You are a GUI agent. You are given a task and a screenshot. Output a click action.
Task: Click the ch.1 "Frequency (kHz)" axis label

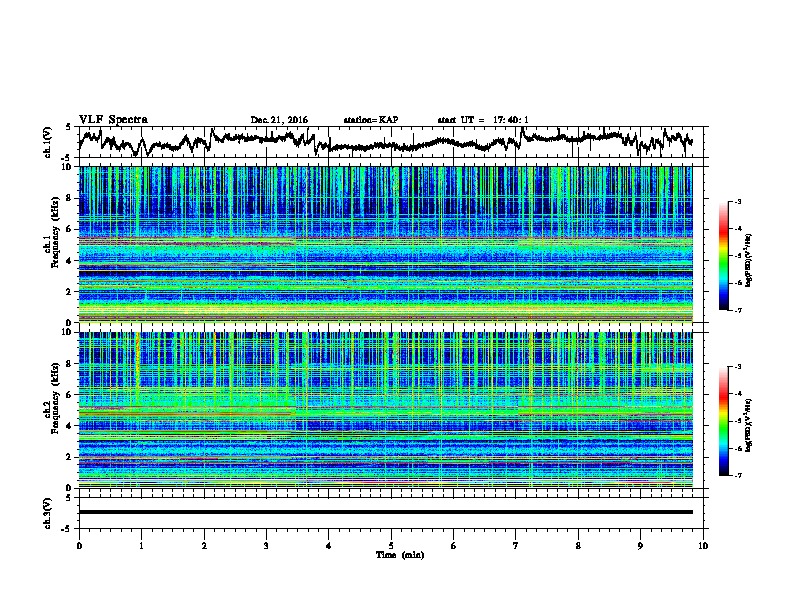[x=55, y=232]
